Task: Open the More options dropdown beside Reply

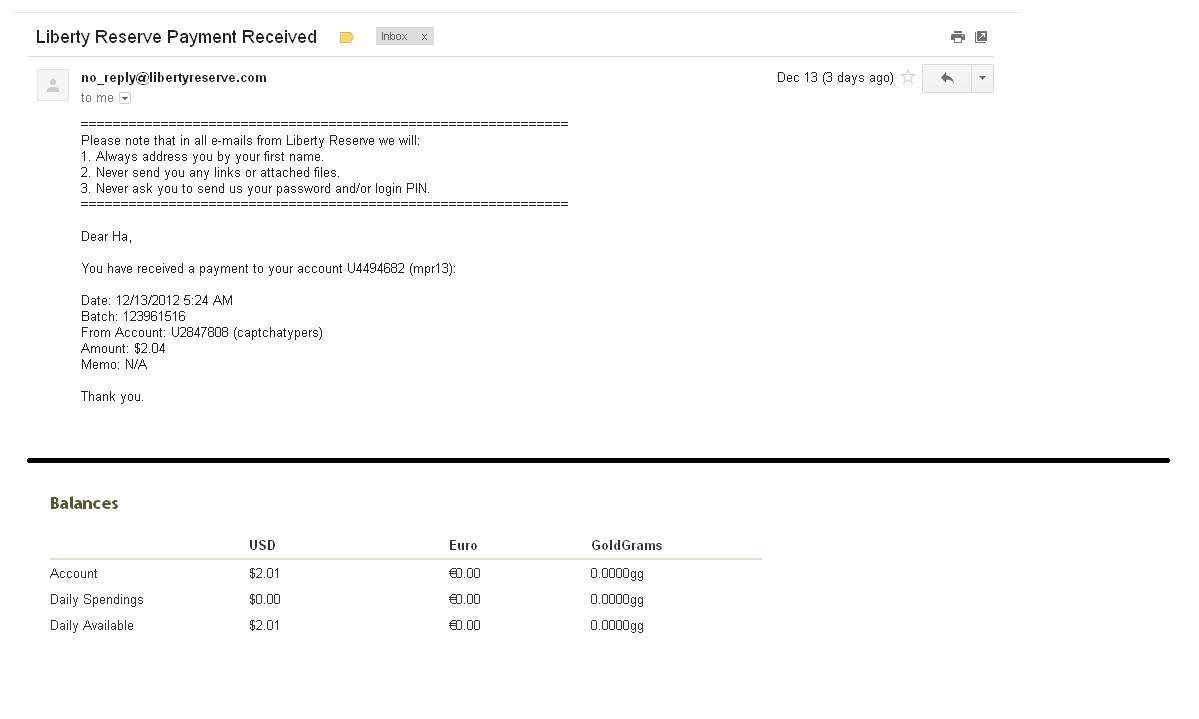Action: (x=983, y=78)
